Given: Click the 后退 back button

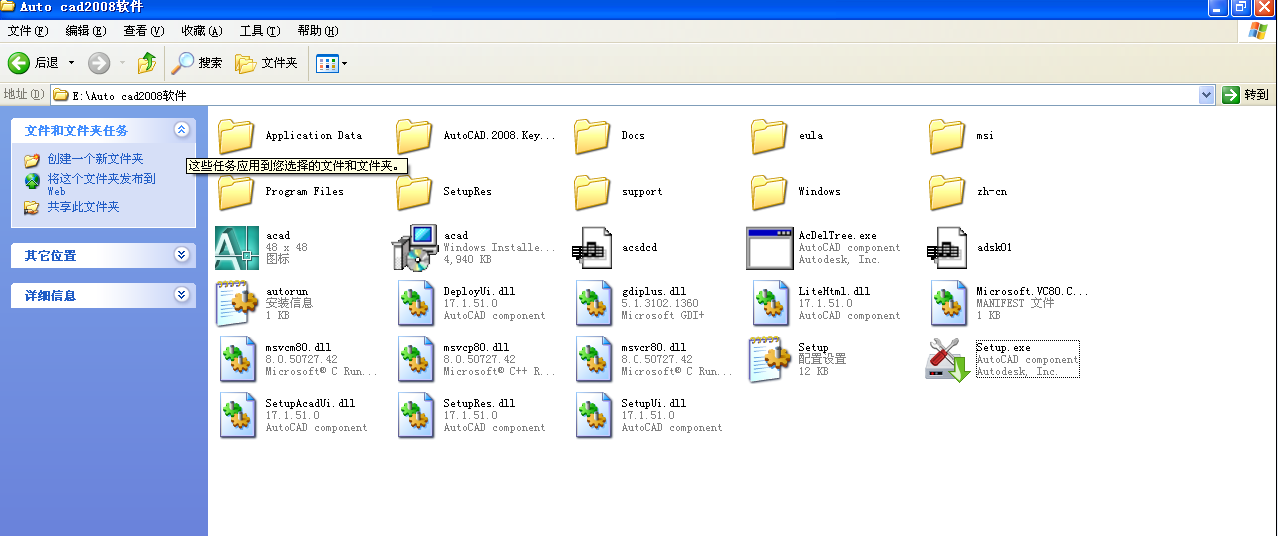Looking at the screenshot, I should pos(34,63).
